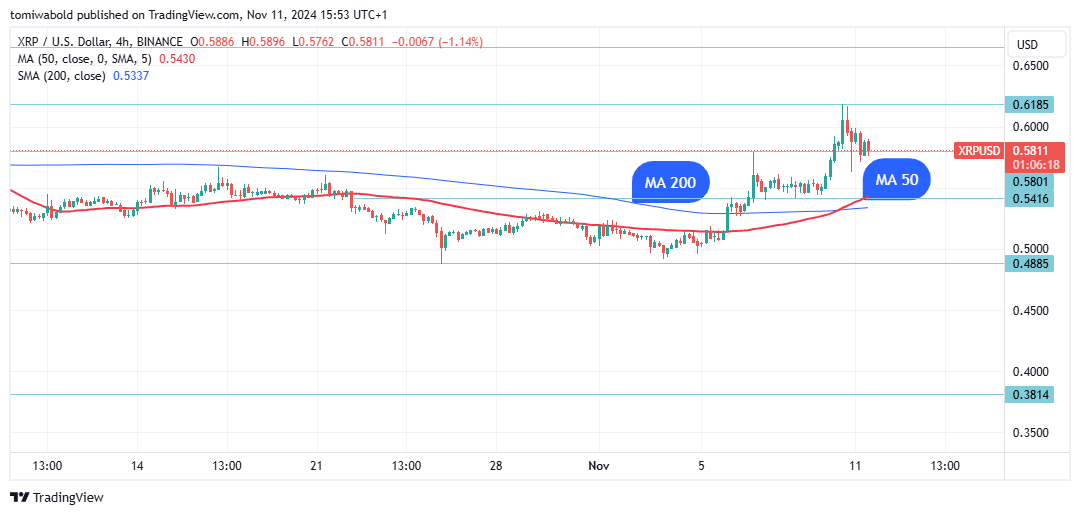This screenshot has height=515, width=1080.
Task: Select the MA (50, close, 0, SMA, 5) legend
Action: 87,59
